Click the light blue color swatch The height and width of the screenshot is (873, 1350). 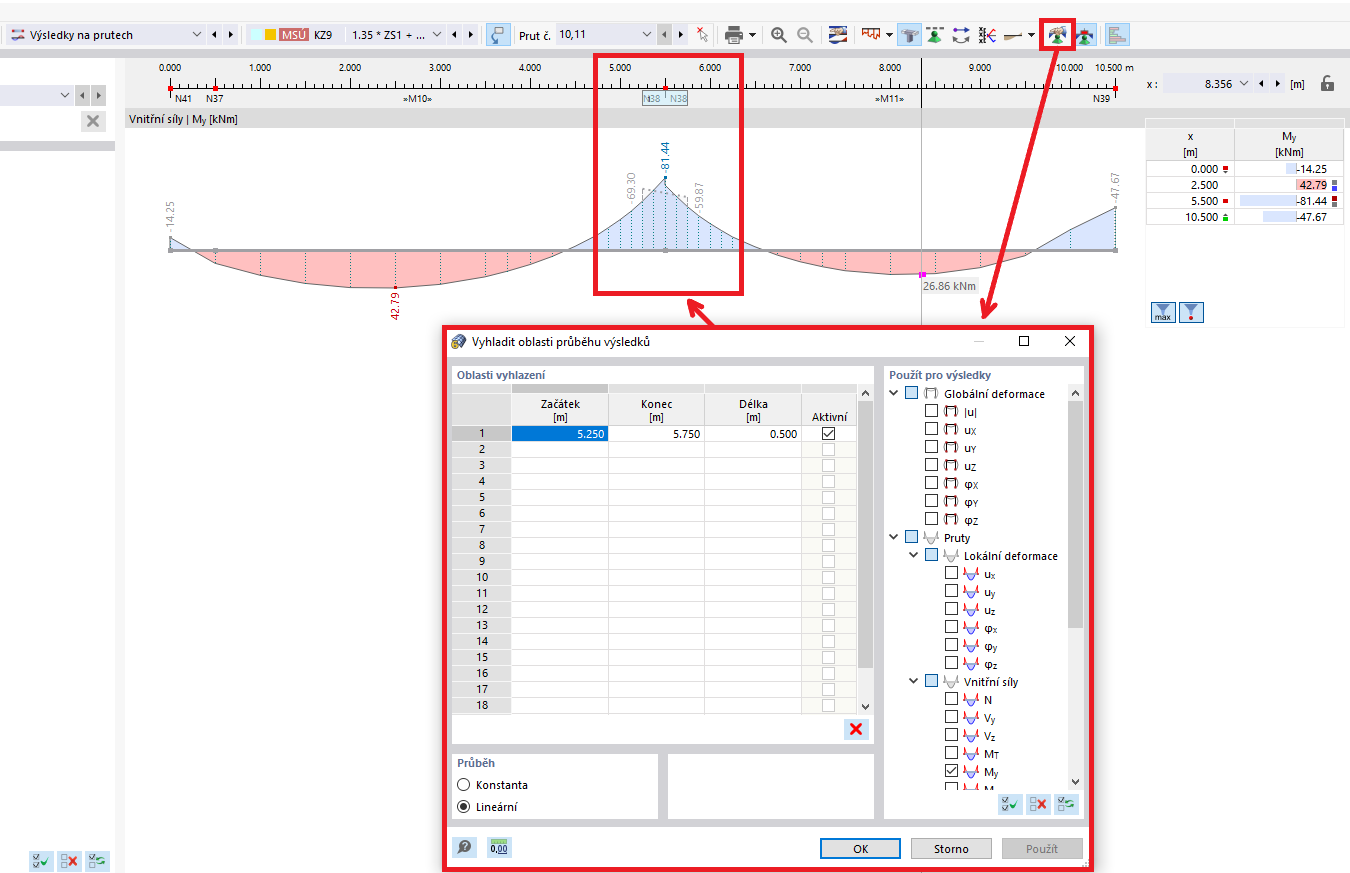click(256, 35)
